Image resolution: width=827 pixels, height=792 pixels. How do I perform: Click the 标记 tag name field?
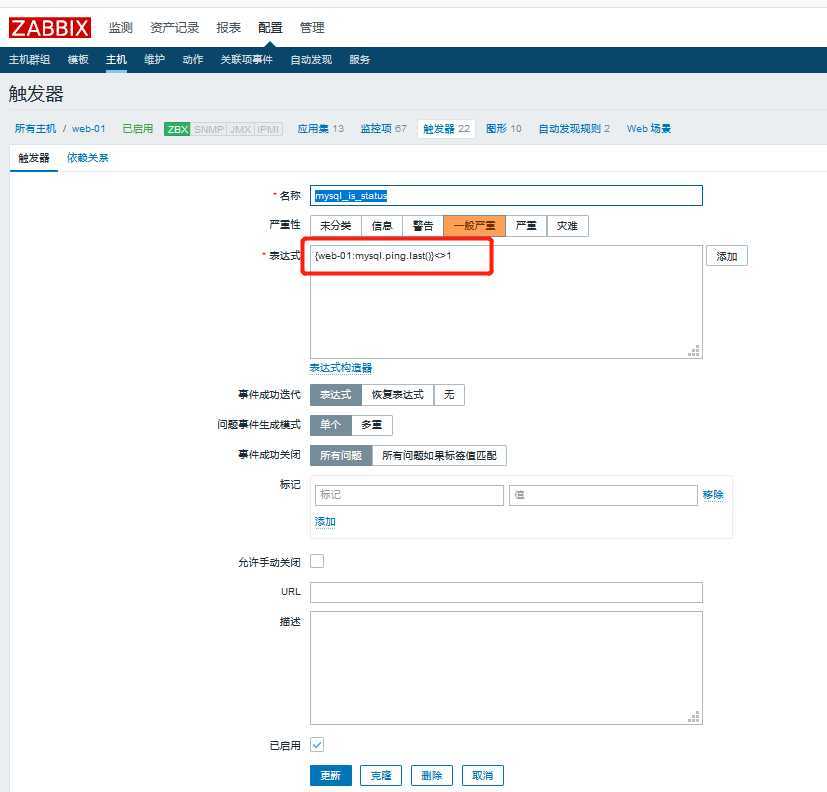point(409,495)
